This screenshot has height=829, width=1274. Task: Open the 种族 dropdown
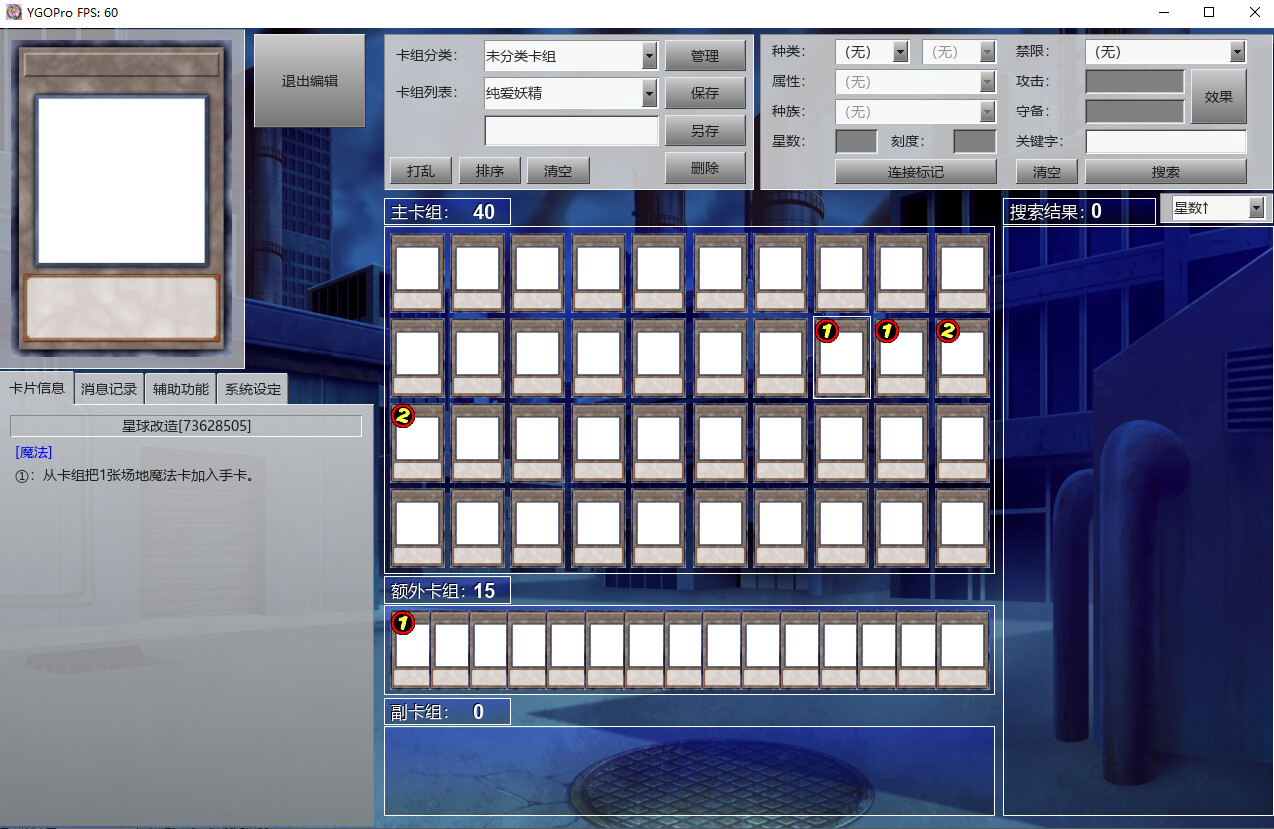click(916, 112)
